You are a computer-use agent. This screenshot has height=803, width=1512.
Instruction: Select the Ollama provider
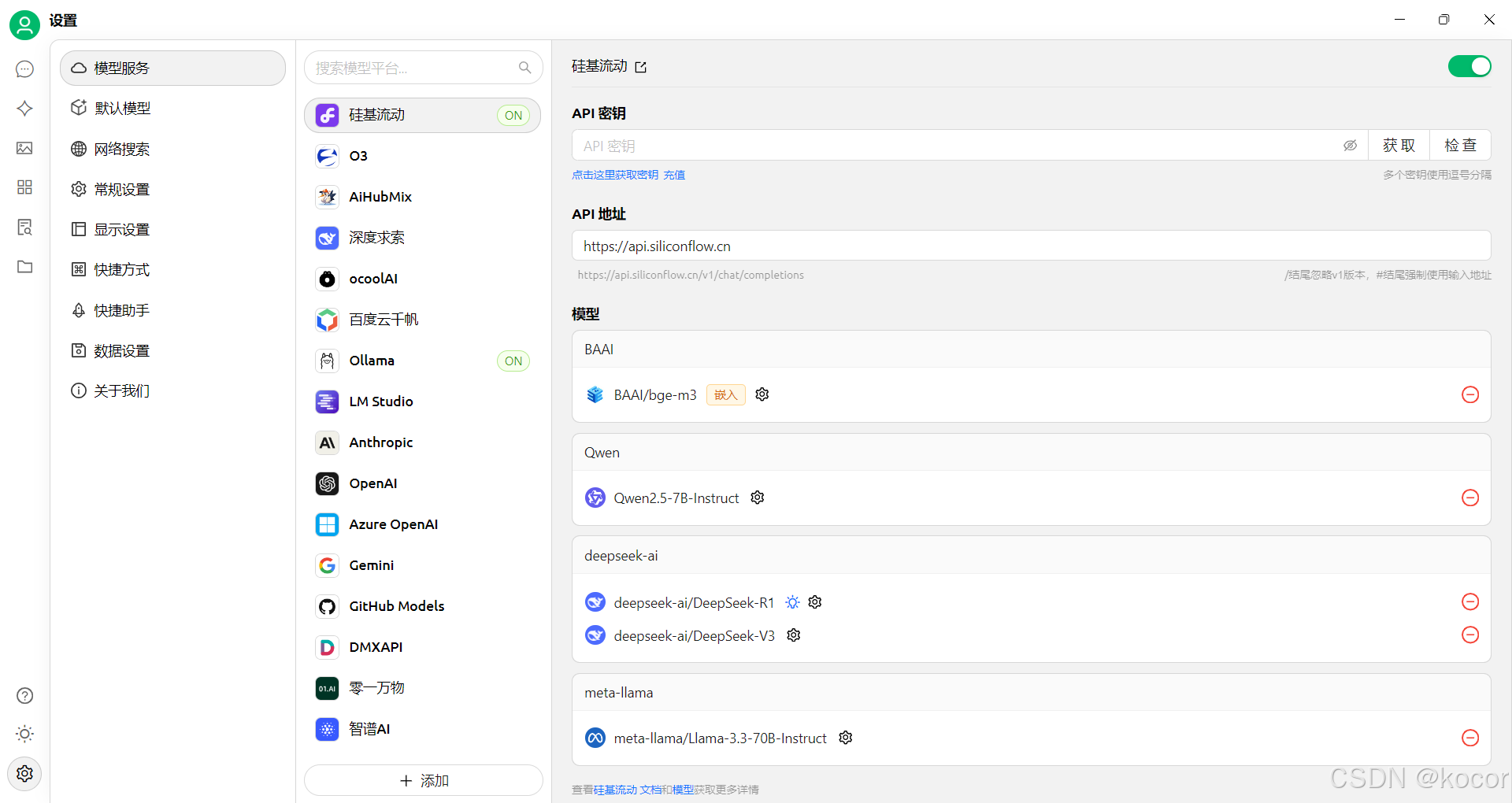(x=423, y=361)
